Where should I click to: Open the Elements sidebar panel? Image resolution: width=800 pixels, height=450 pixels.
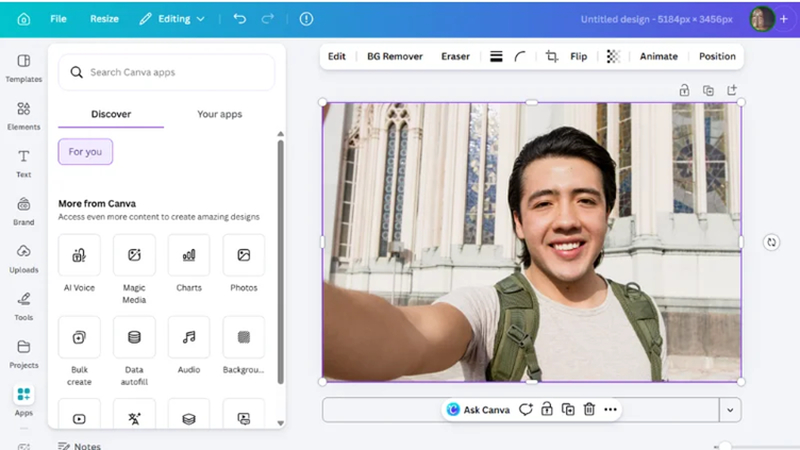23,116
